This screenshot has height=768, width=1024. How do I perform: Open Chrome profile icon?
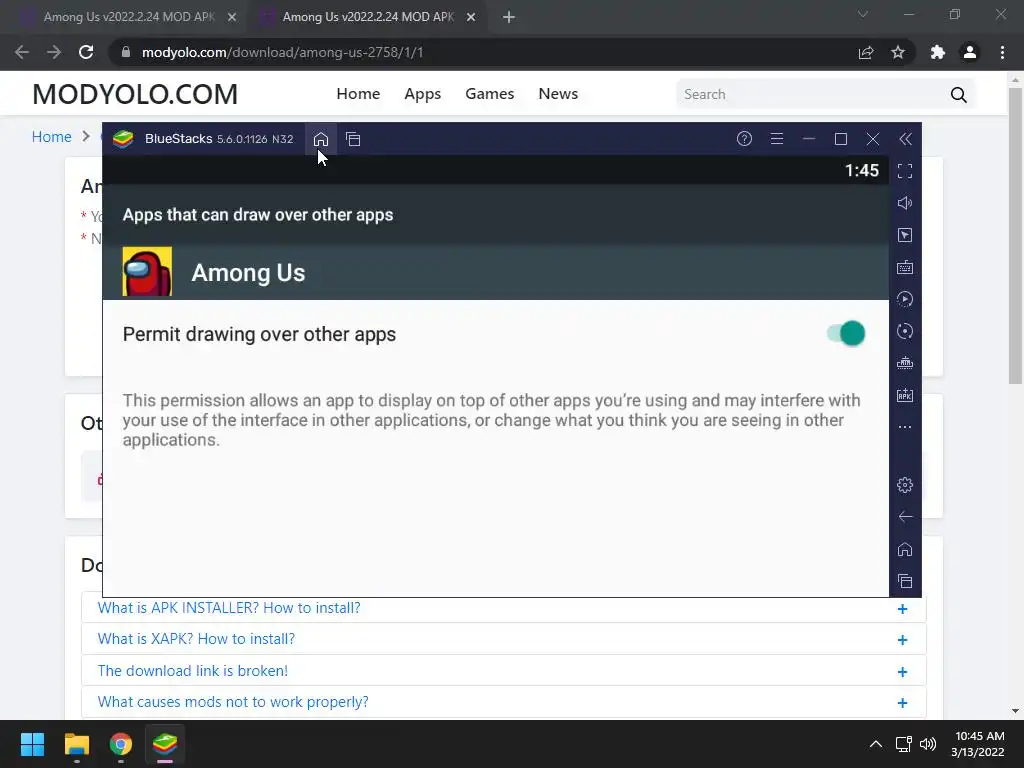point(970,52)
